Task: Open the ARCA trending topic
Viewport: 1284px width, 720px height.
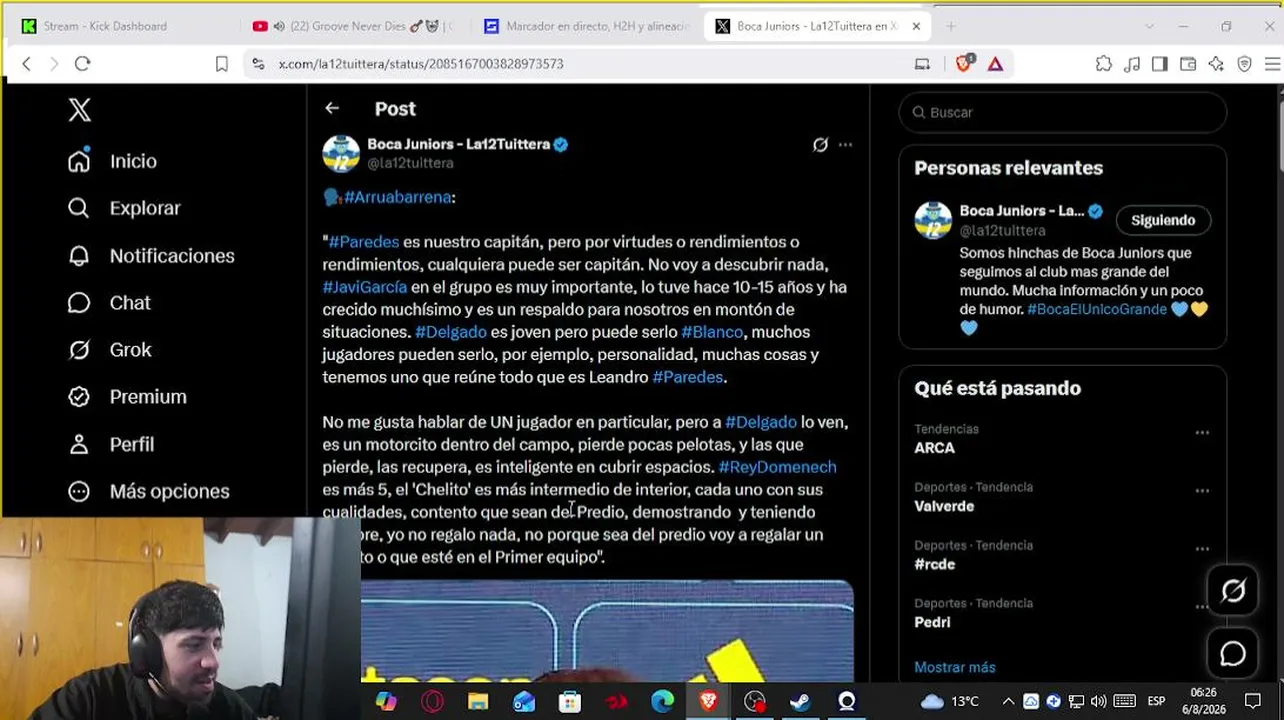Action: click(x=935, y=448)
